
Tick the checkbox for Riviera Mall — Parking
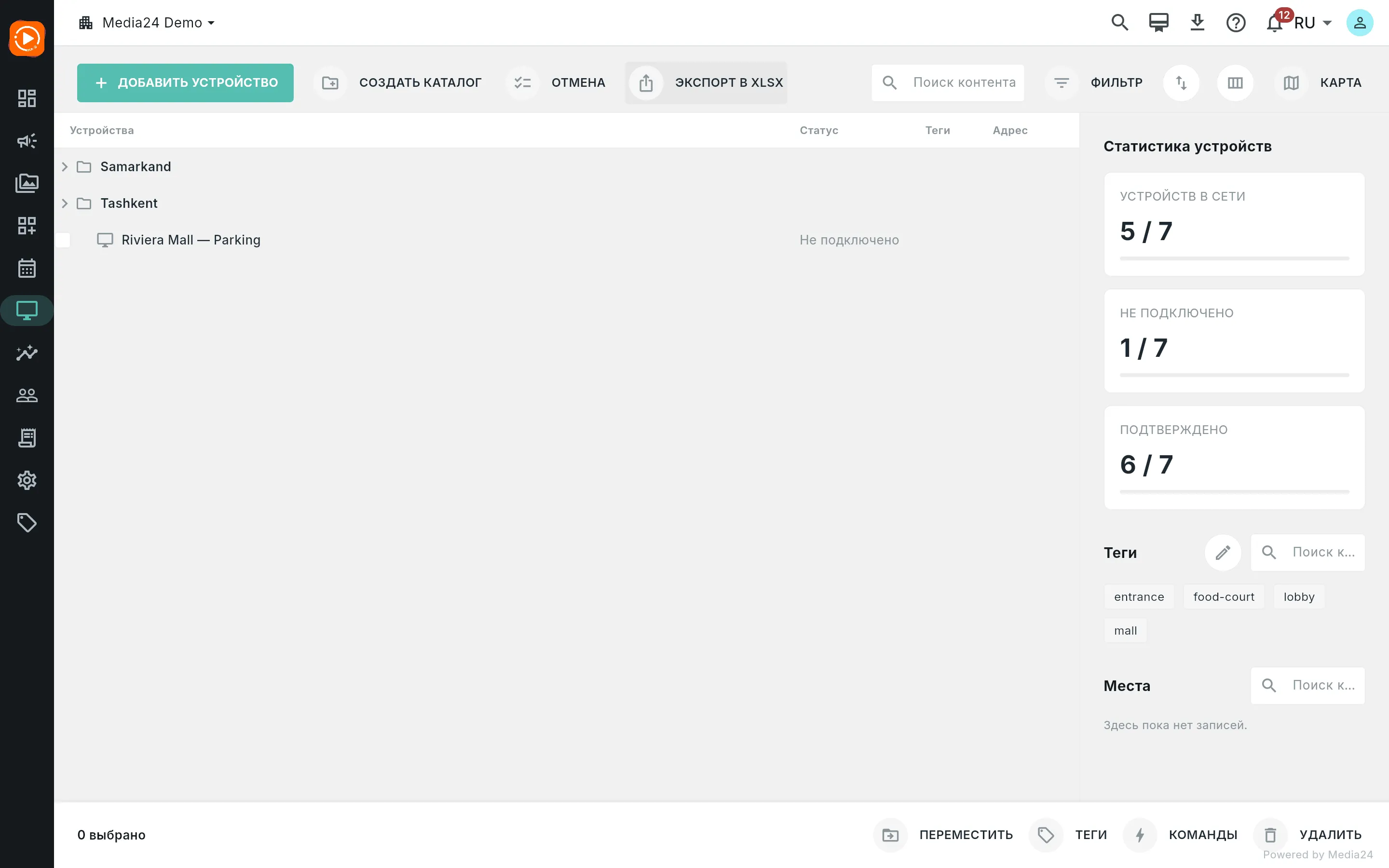[x=63, y=240]
